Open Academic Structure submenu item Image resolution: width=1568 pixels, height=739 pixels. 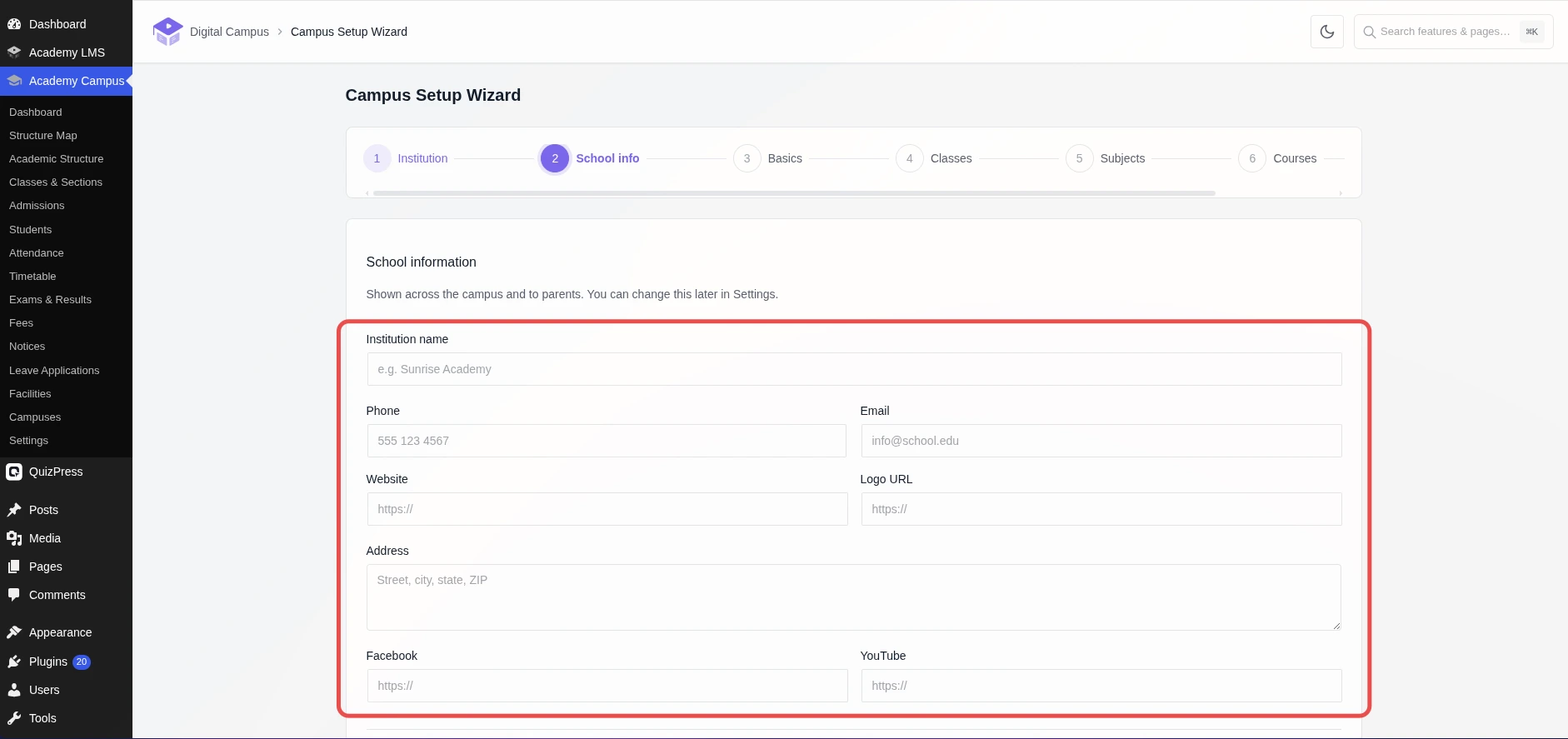pyautogui.click(x=57, y=159)
